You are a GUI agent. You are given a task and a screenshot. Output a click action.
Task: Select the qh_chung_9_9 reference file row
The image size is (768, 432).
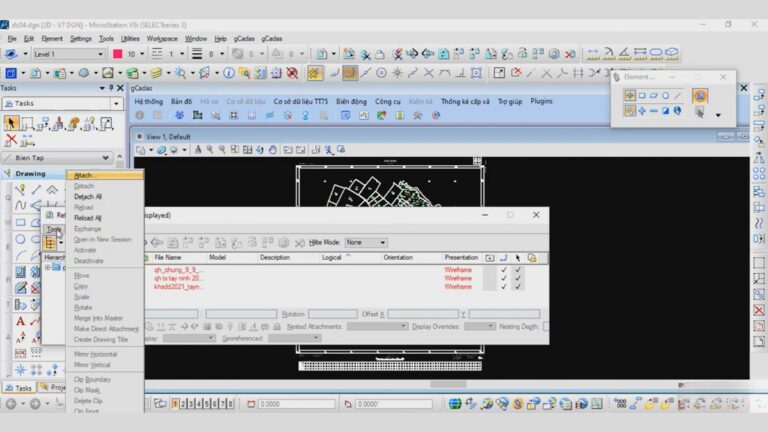click(178, 270)
